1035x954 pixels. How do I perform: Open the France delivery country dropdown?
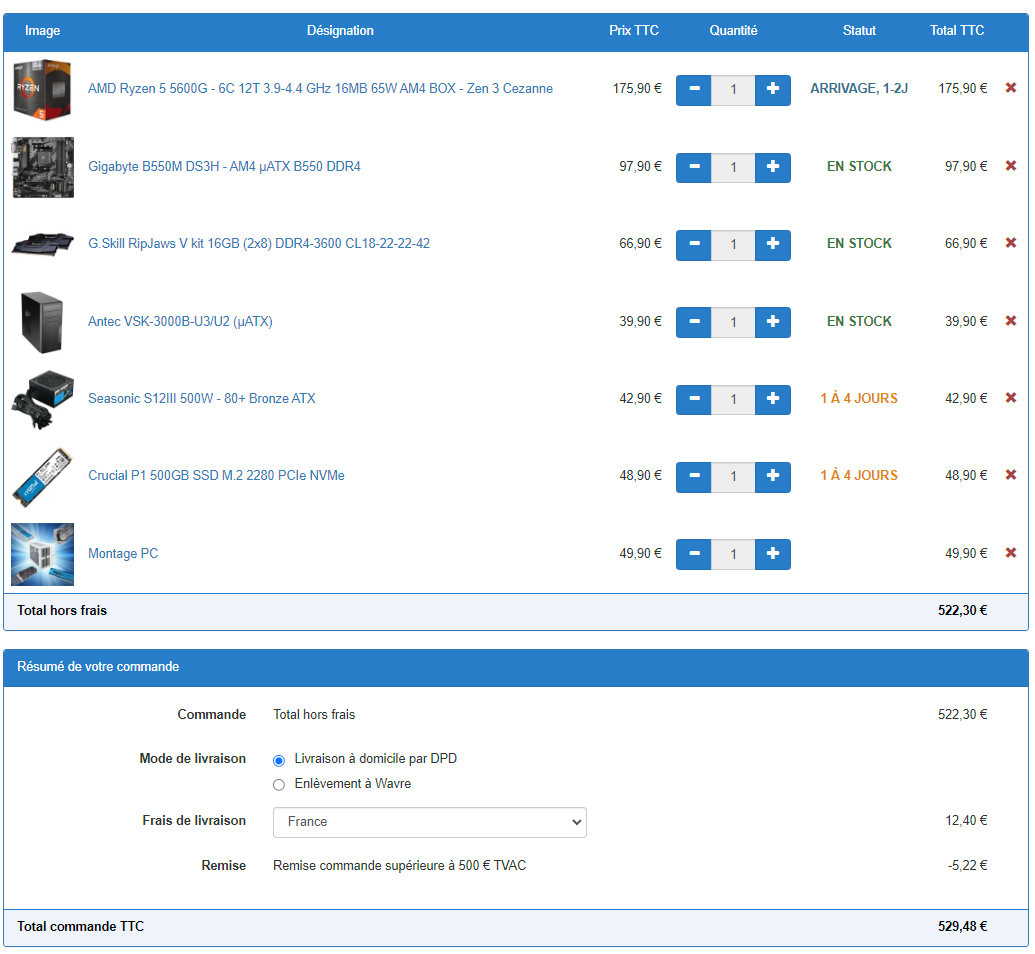[430, 822]
